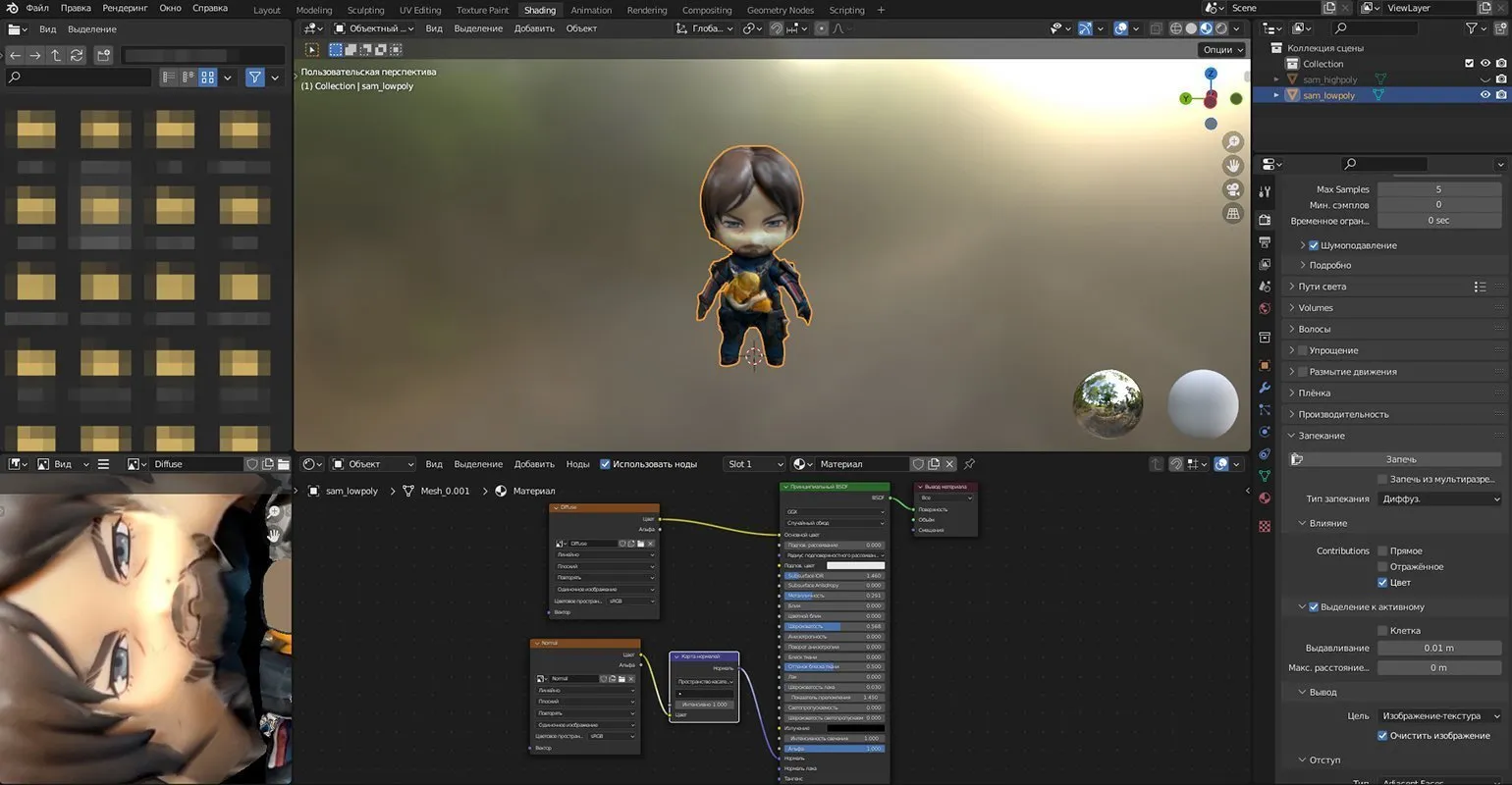Select wireframe viewport shading mode

[x=1176, y=28]
